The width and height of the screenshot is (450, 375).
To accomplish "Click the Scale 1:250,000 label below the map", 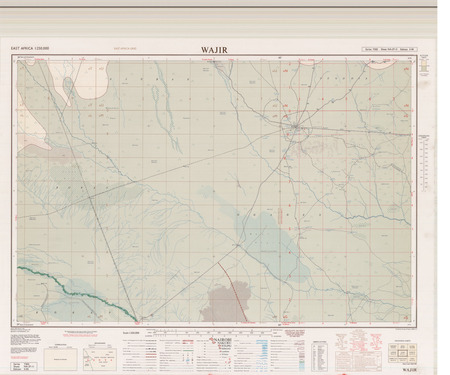I will click(131, 333).
